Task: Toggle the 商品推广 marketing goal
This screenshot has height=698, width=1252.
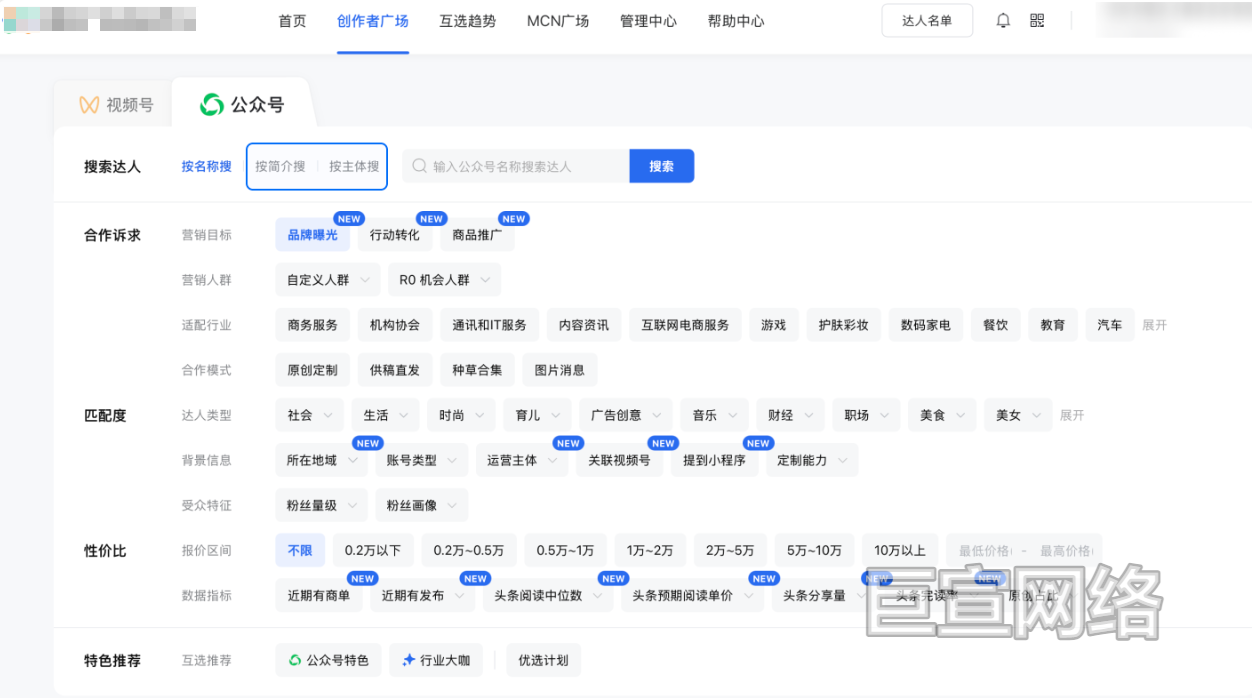Action: coord(477,235)
